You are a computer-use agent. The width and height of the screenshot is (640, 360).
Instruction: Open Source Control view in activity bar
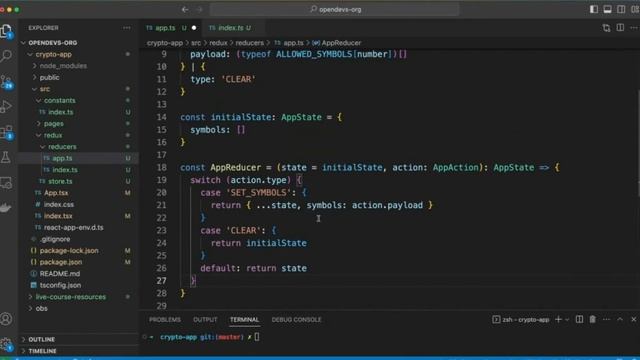pyautogui.click(x=6, y=82)
